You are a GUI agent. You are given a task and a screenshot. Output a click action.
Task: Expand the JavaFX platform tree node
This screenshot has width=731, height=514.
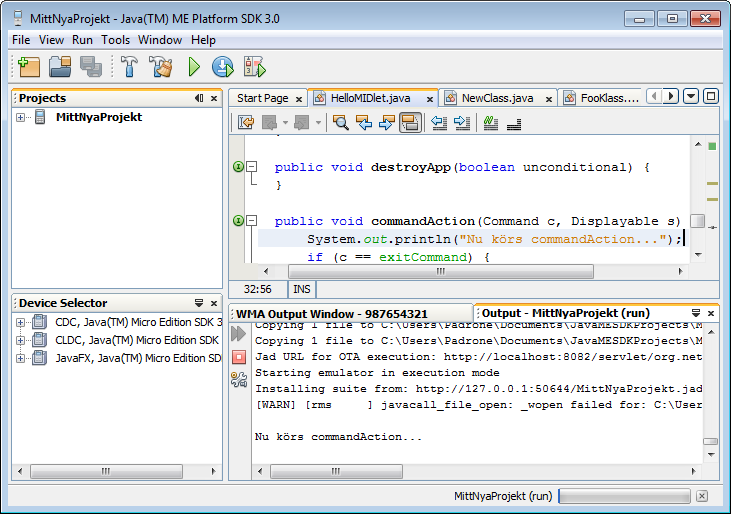20,358
